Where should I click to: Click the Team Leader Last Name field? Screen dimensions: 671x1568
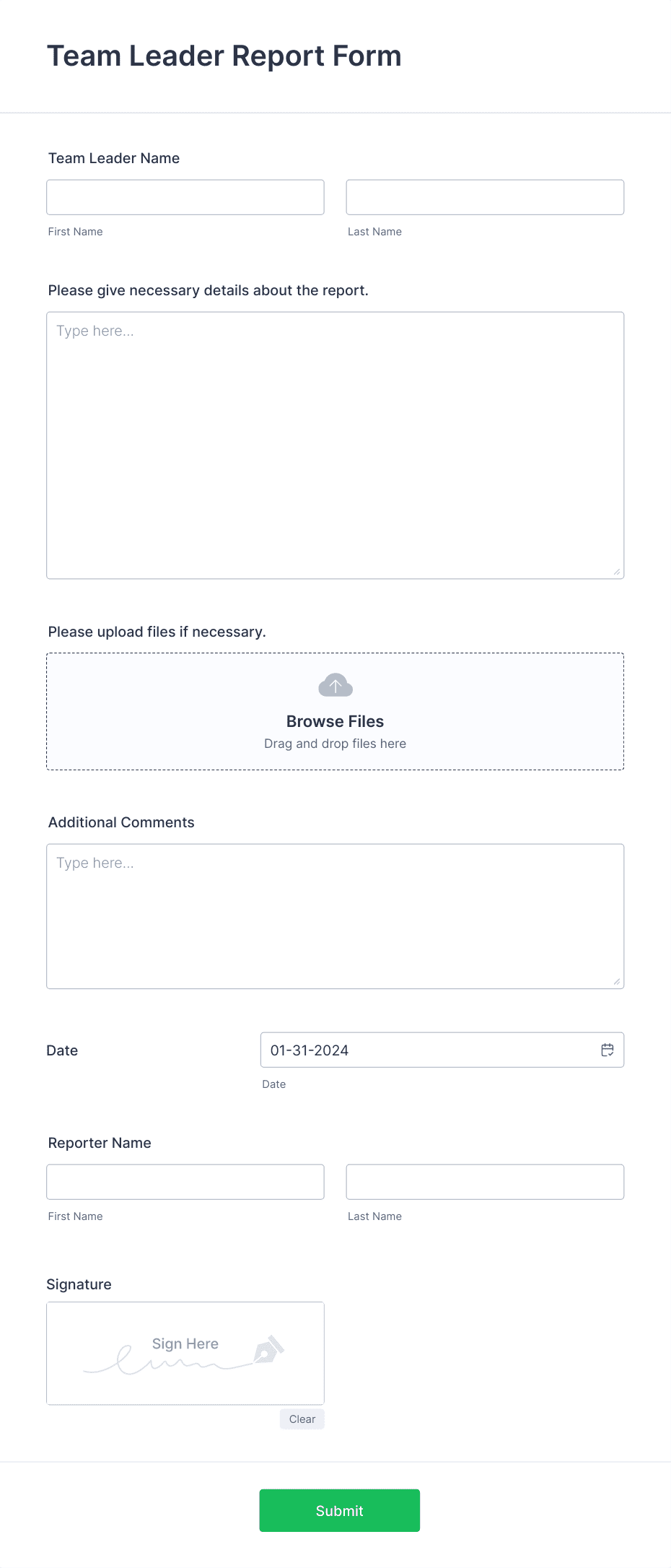[484, 196]
